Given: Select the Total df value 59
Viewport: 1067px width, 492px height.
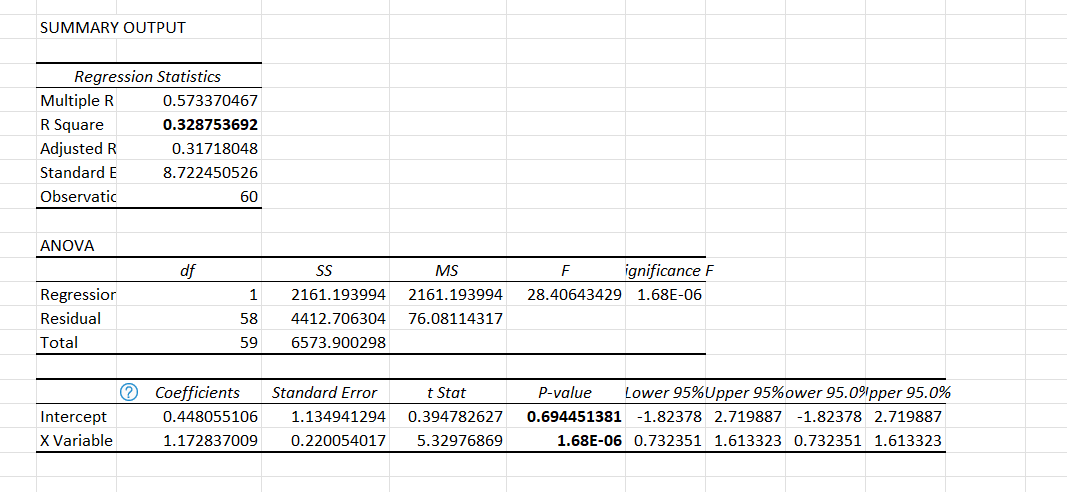Looking at the screenshot, I should click(249, 343).
